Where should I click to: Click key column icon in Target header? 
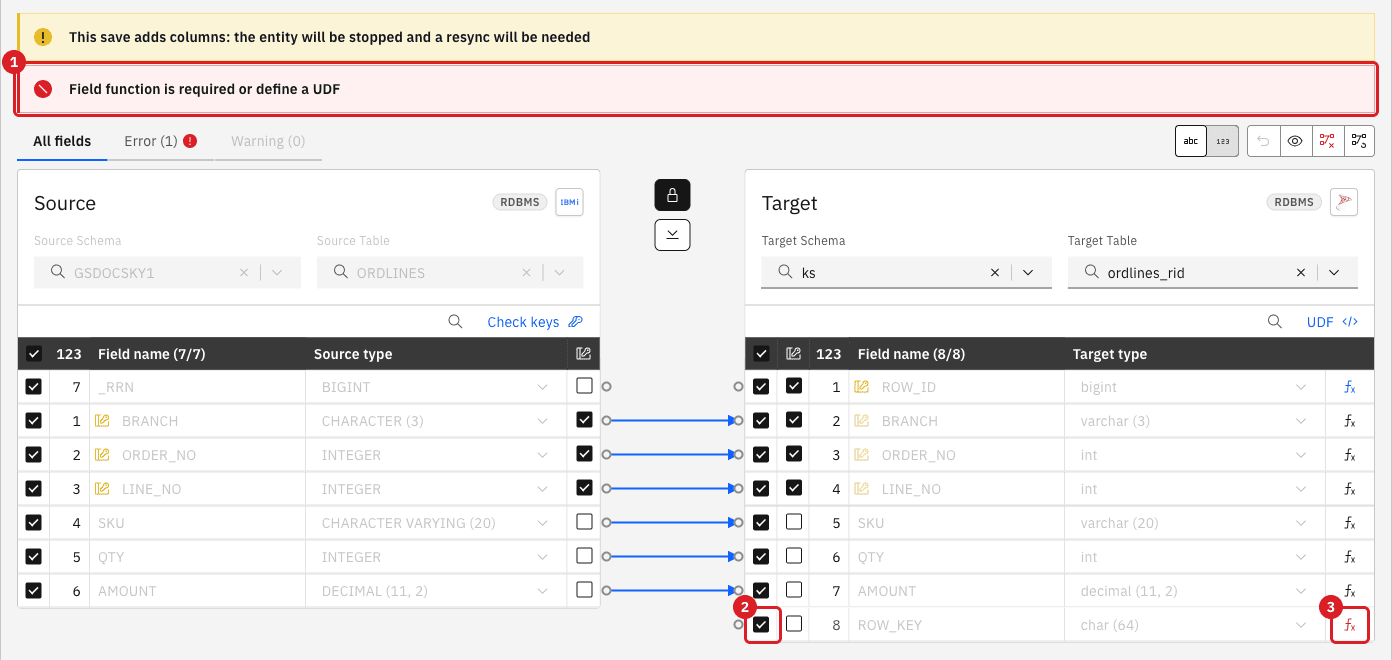(x=794, y=353)
